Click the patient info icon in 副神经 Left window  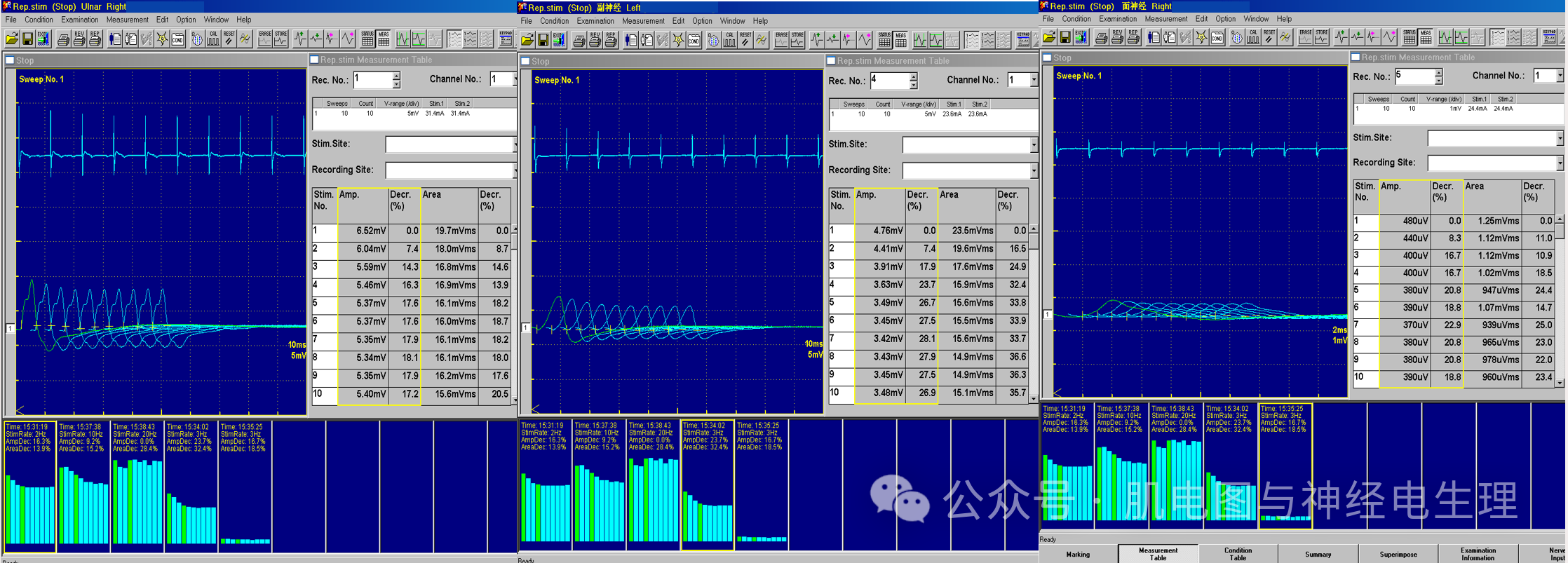(630, 40)
